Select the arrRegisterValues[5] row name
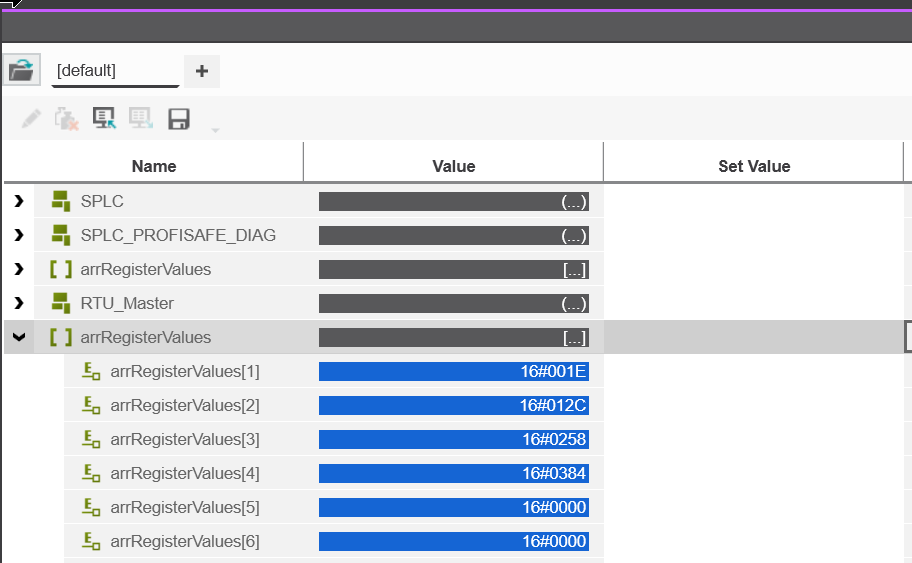 point(185,507)
